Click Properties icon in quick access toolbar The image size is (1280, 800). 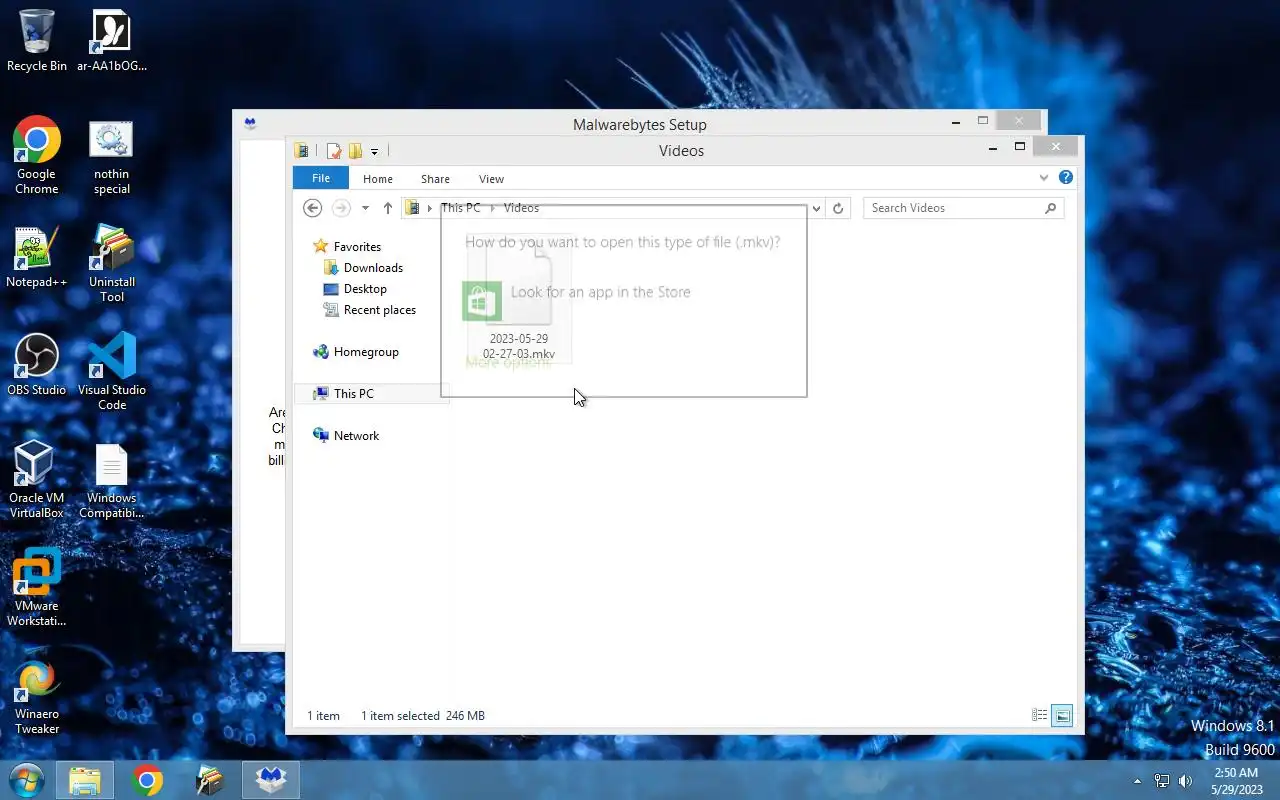(x=334, y=151)
